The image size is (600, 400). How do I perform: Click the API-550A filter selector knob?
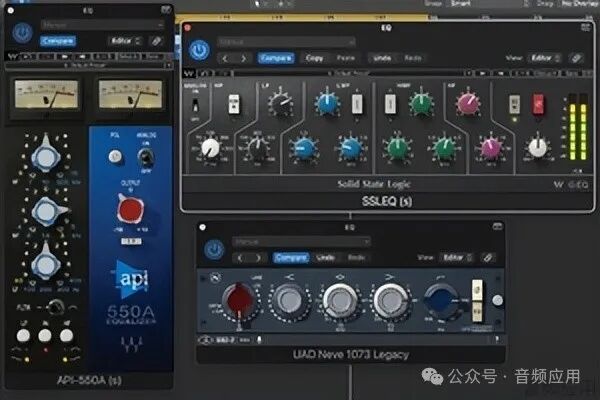56,306
